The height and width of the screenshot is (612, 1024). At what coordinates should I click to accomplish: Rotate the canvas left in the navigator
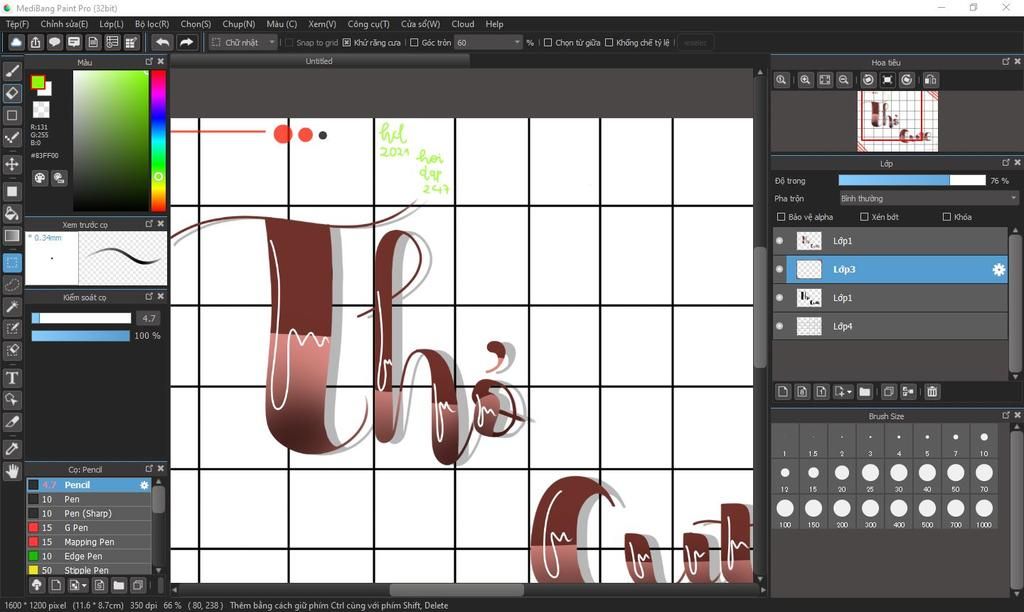click(868, 80)
